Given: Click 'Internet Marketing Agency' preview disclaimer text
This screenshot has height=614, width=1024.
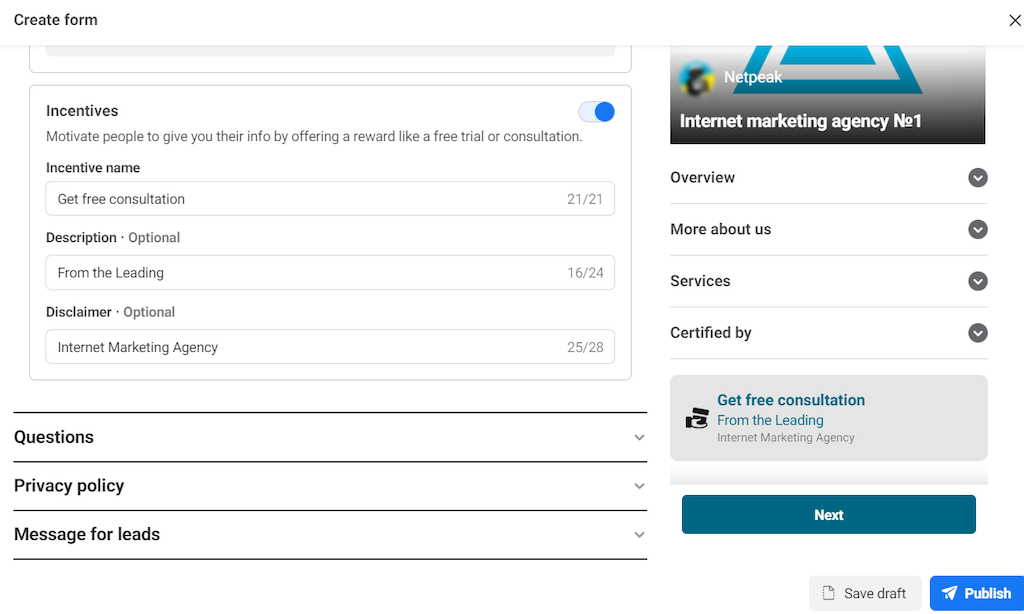Looking at the screenshot, I should pos(786,438).
